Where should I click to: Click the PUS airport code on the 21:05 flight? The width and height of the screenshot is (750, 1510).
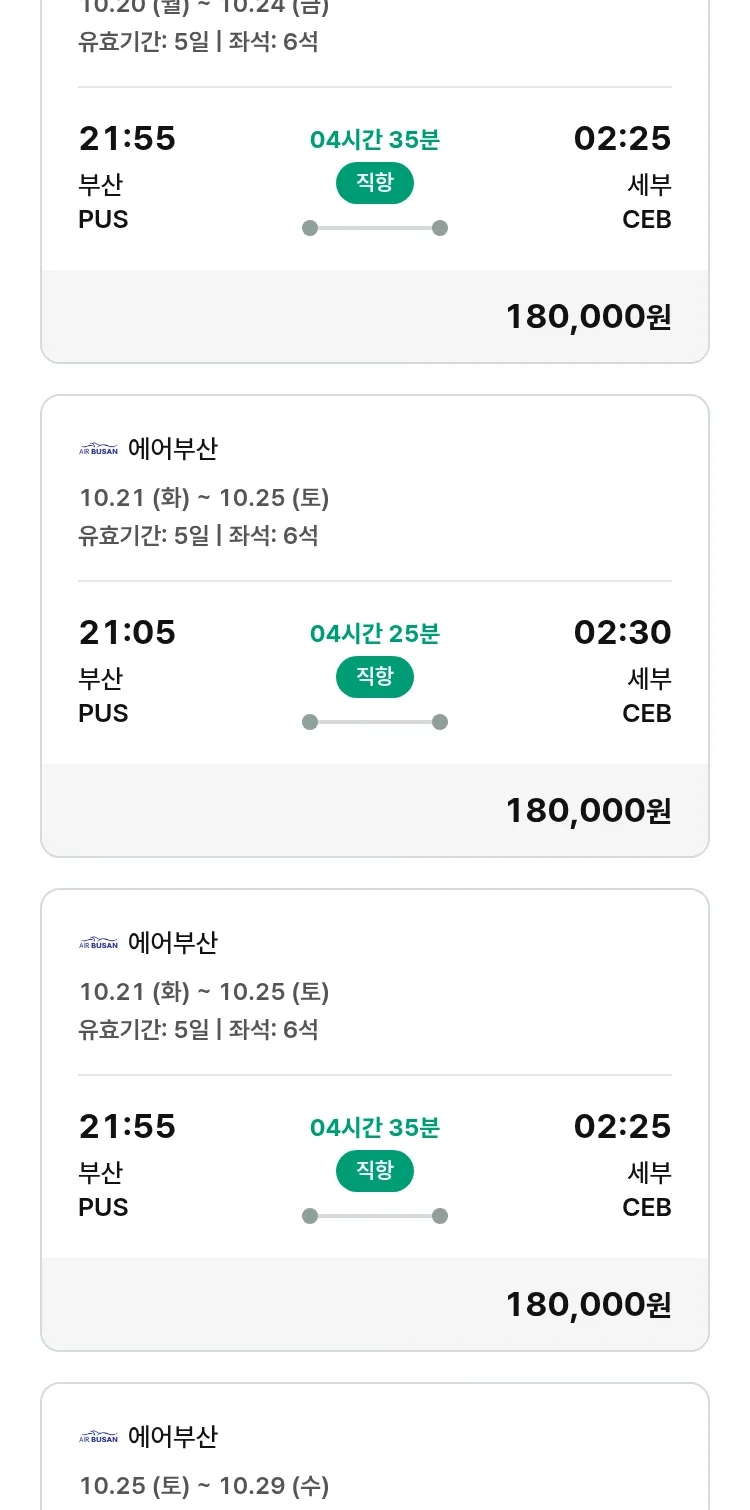103,713
